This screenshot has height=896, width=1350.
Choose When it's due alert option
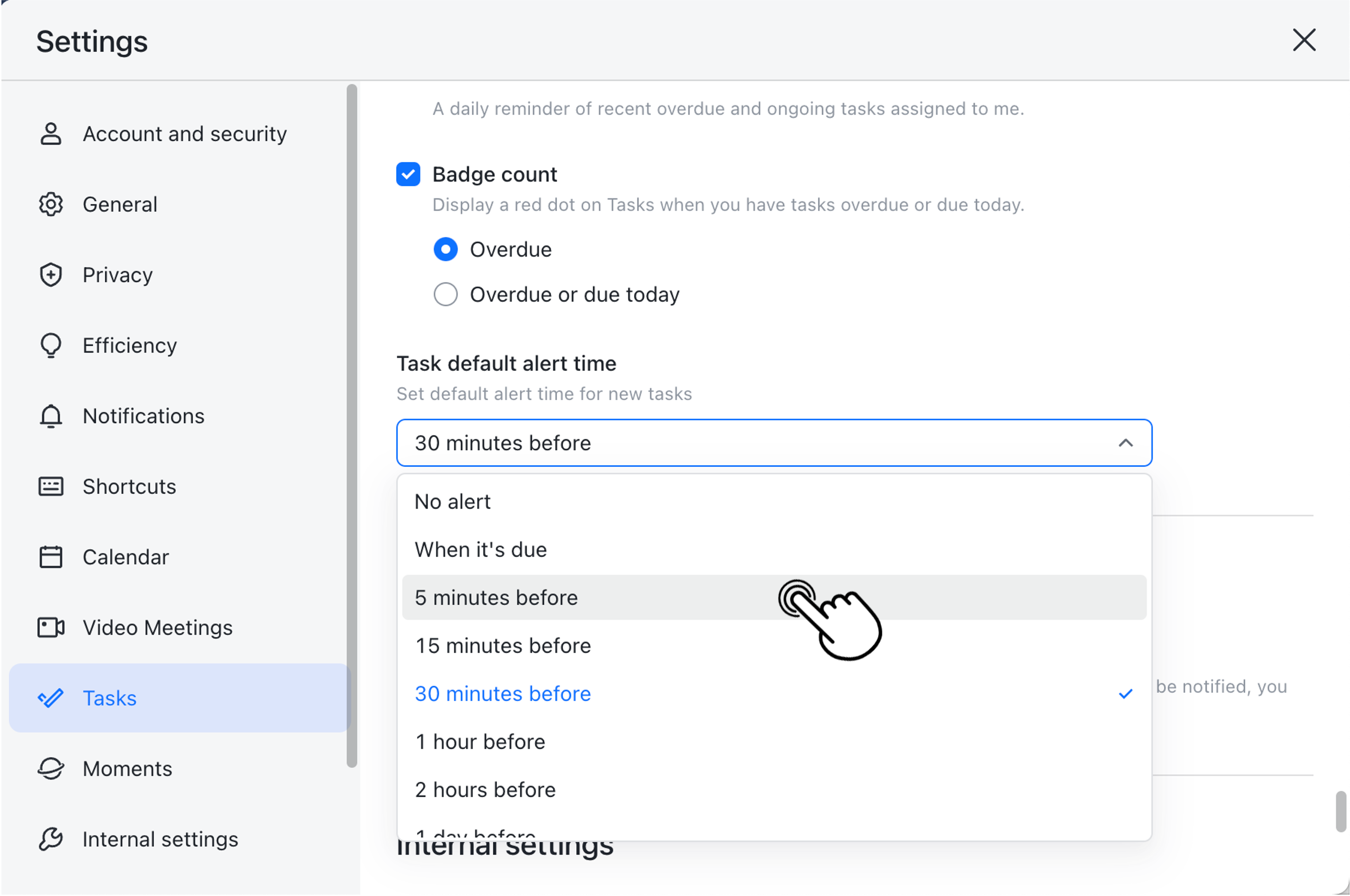tap(480, 549)
